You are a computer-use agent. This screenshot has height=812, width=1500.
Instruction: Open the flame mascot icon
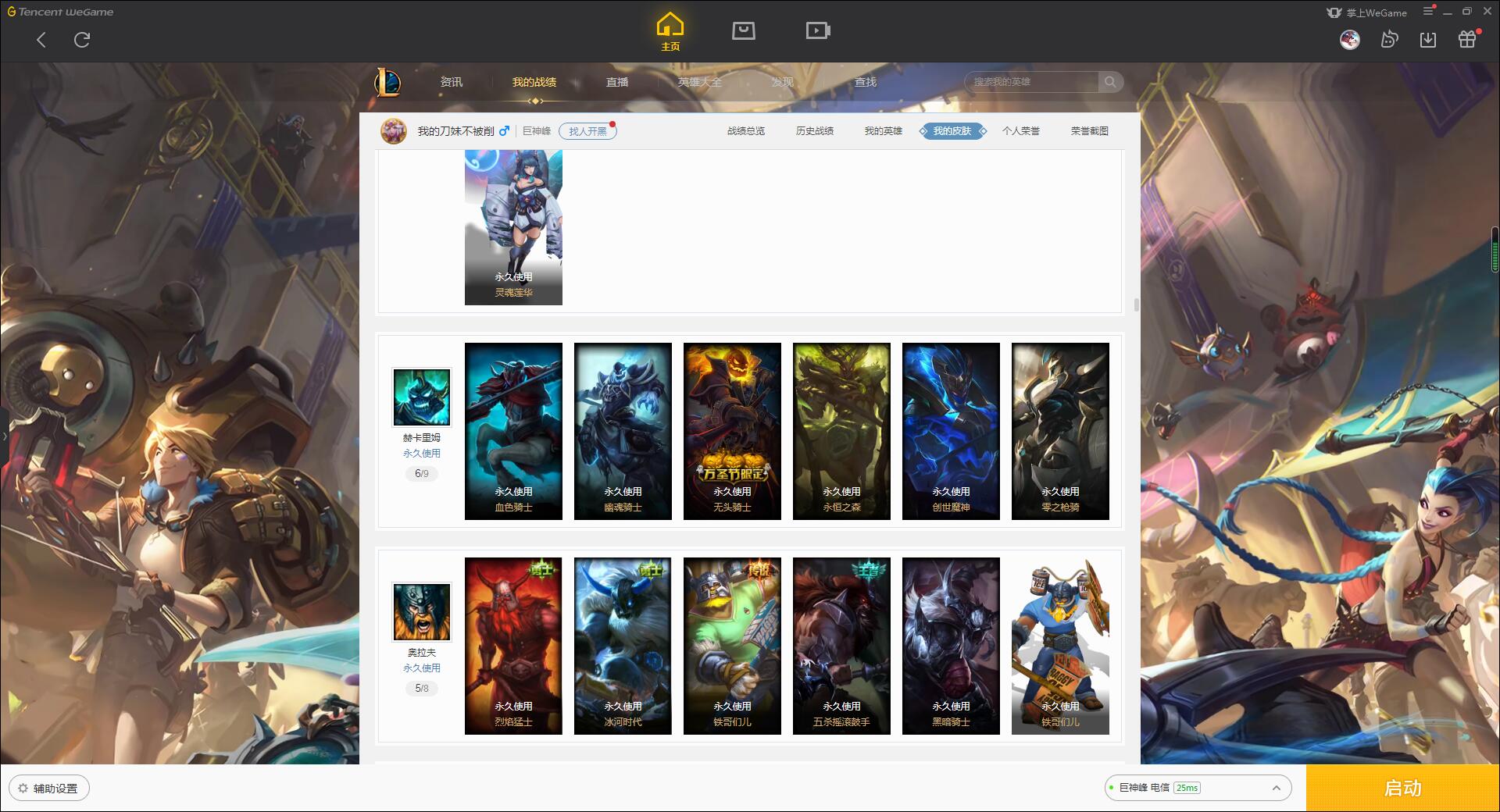[x=1389, y=40]
